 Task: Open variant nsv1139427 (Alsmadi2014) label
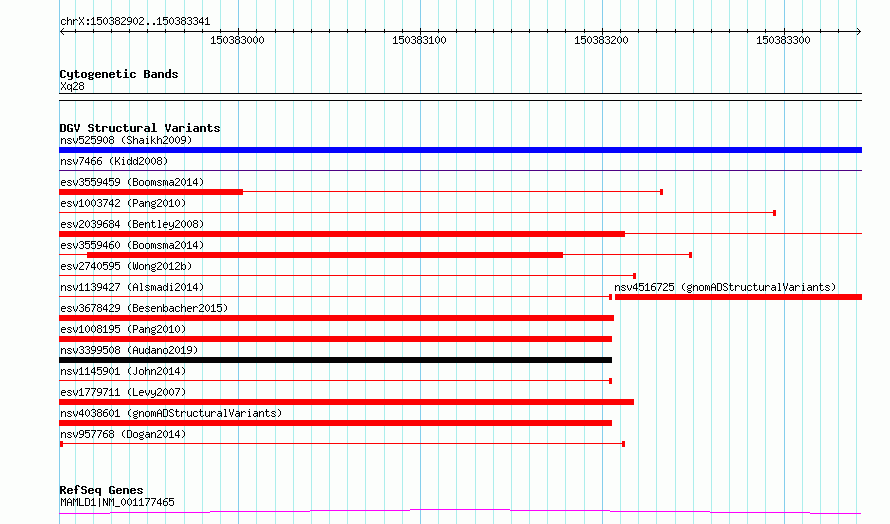[132, 287]
